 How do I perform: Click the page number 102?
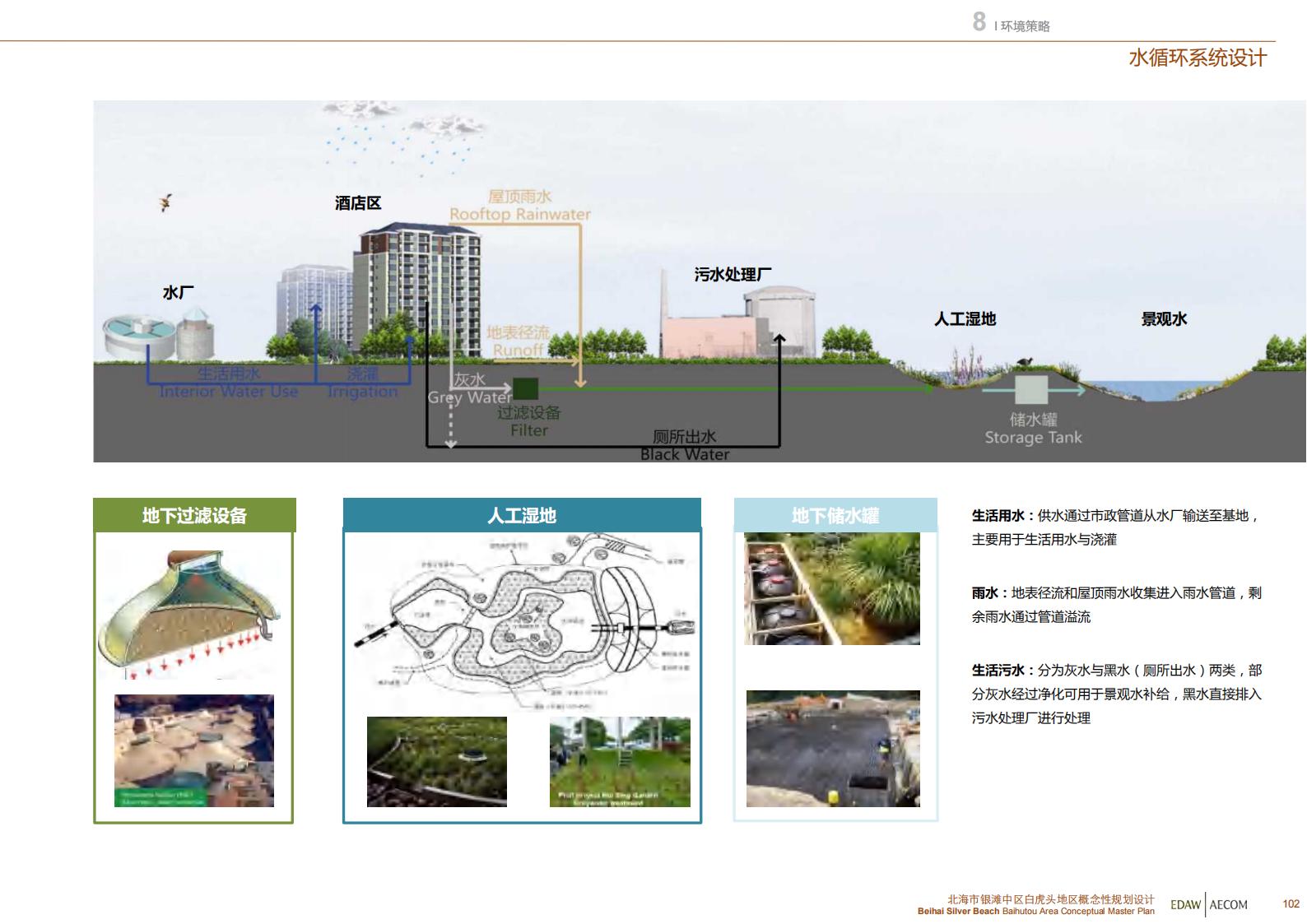(x=1291, y=903)
